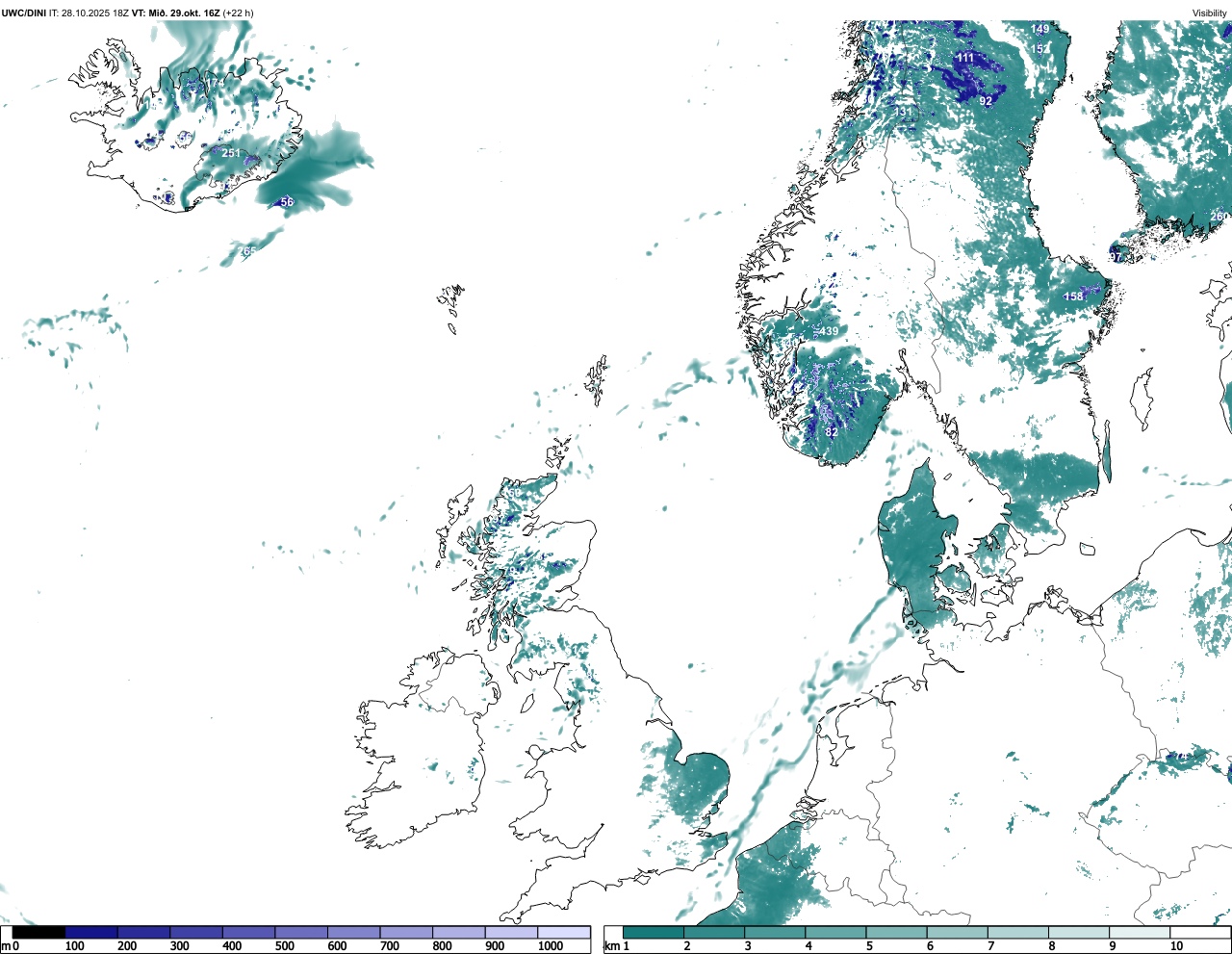Click the '158' value near Stockholm
This screenshot has height=954, width=1232.
1073,297
